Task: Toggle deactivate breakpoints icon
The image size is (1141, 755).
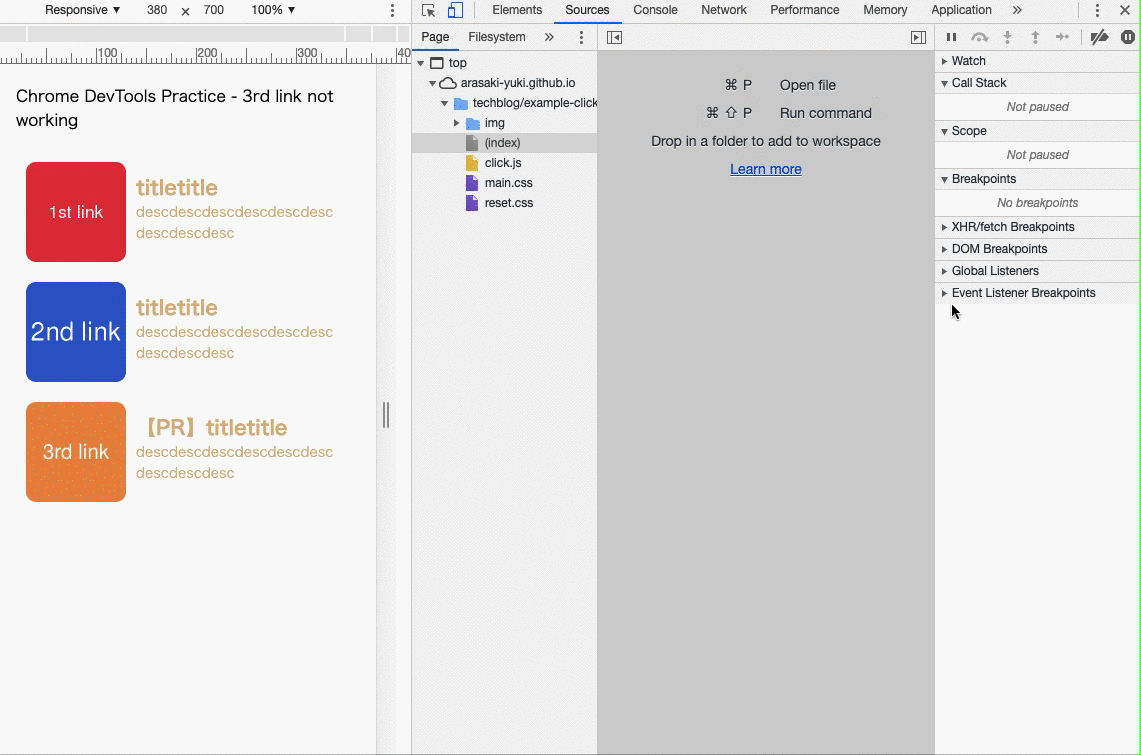Action: point(1099,38)
